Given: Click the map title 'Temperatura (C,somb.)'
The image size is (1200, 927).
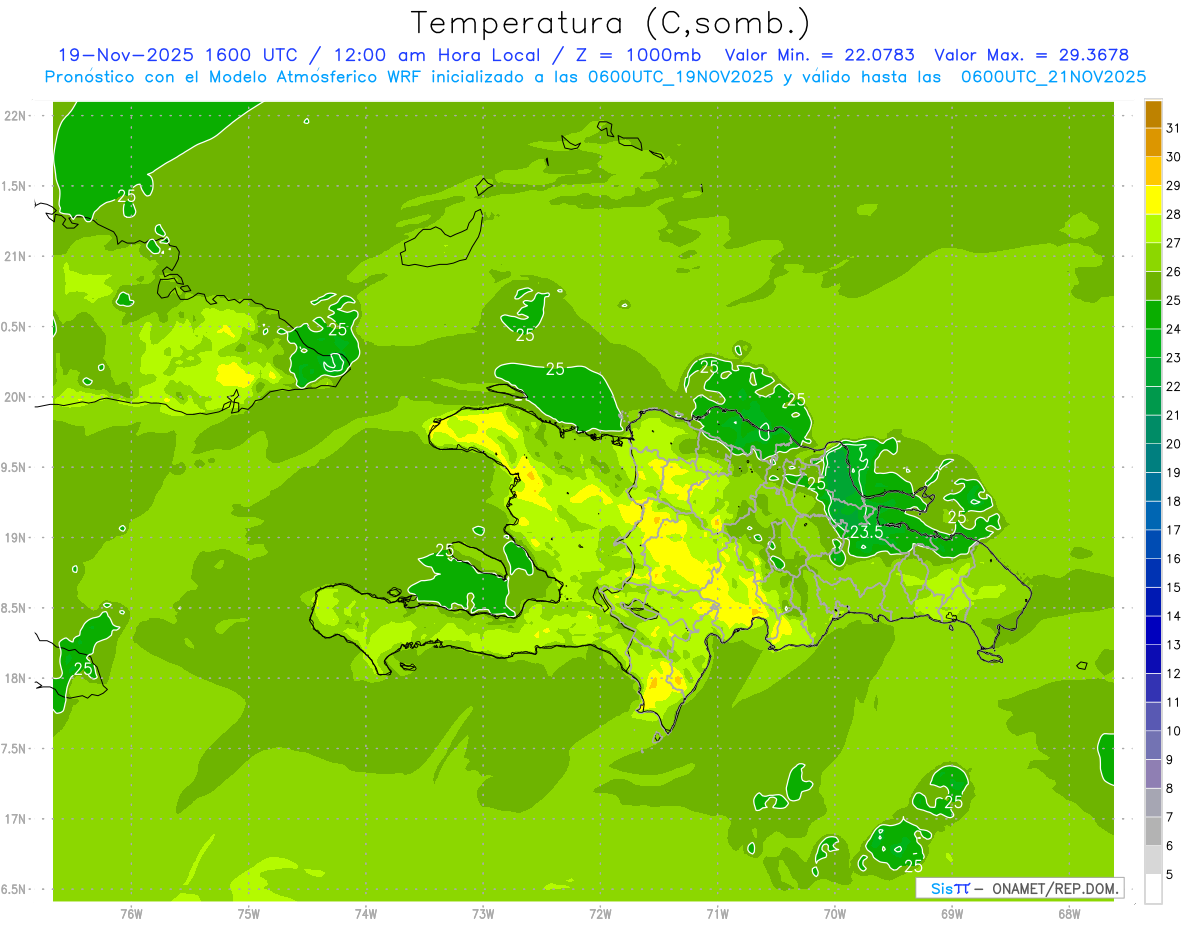Looking at the screenshot, I should (x=611, y=23).
